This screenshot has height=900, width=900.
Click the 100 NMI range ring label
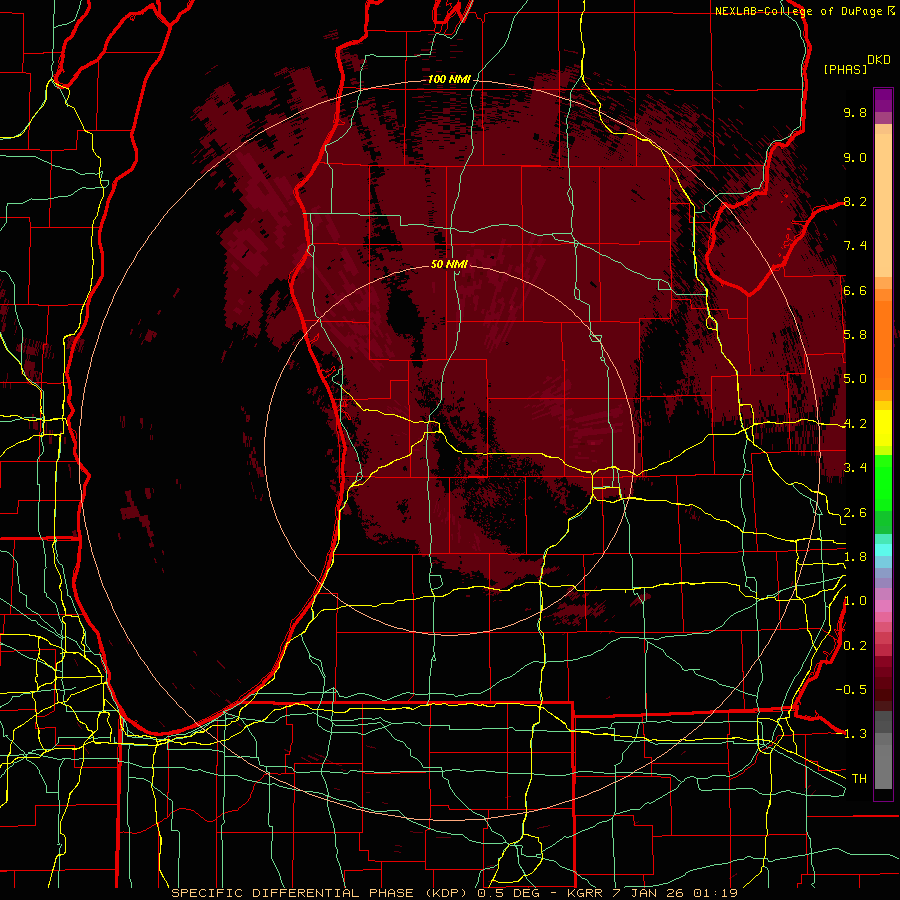tap(449, 79)
